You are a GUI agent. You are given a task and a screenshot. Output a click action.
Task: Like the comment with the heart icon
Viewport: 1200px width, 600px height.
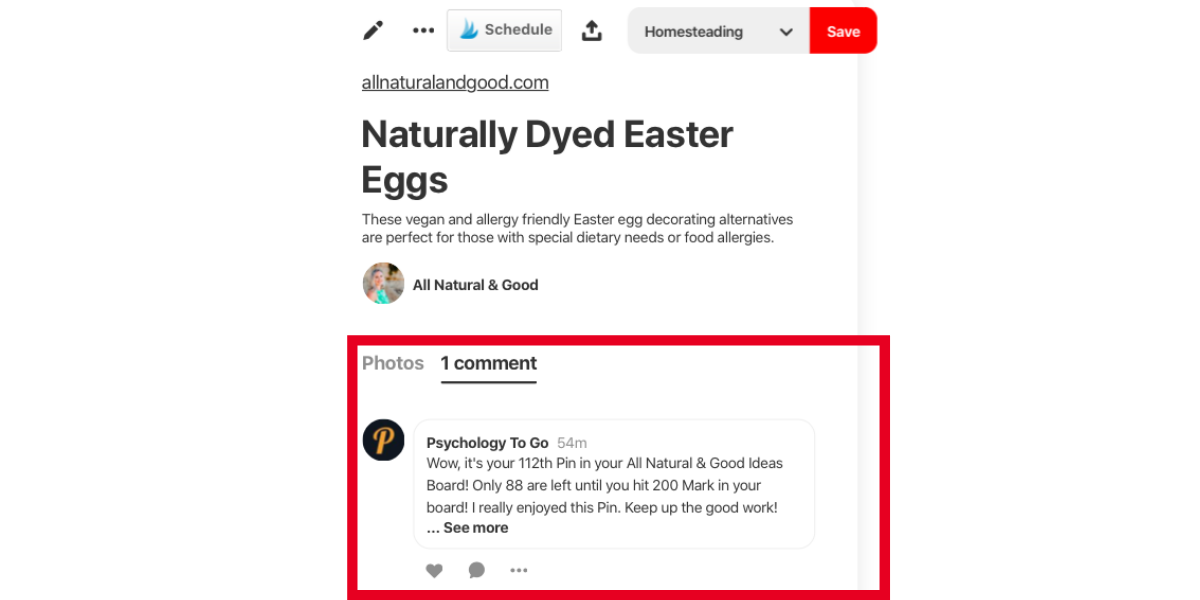point(434,571)
